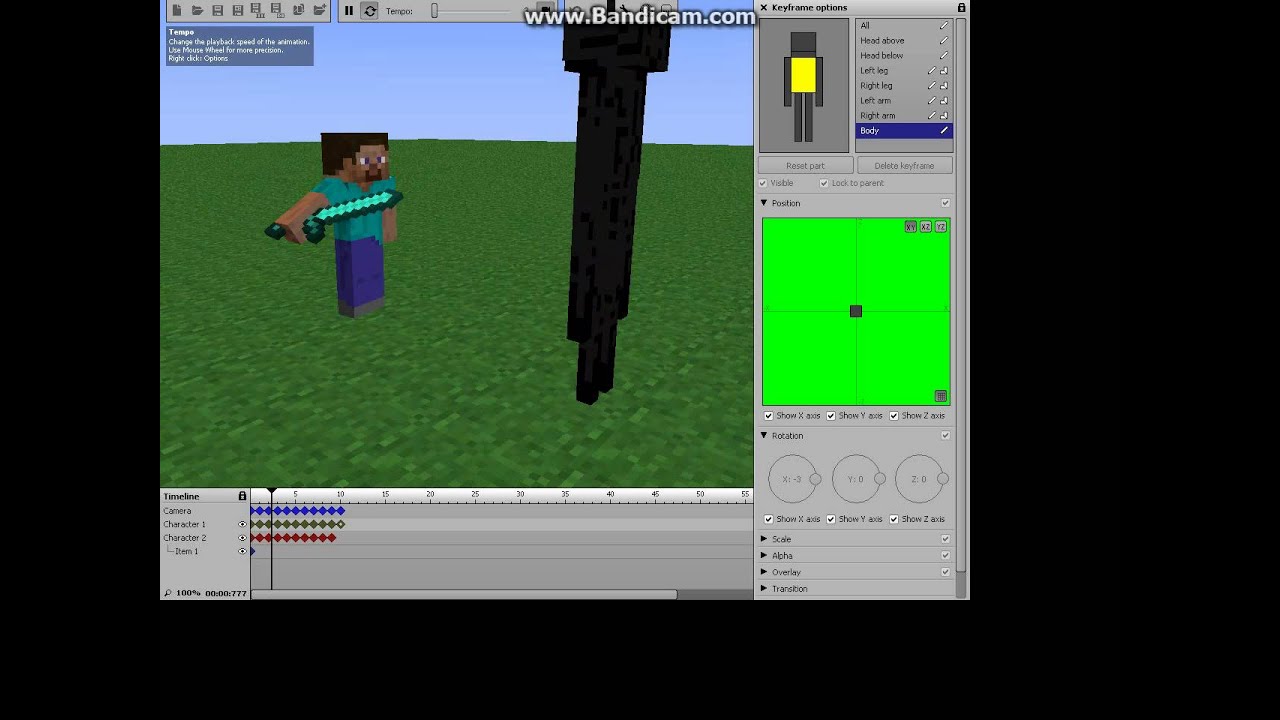Screen dimensions: 1280x720
Task: Click the Z rotation dial
Action: 919,479
